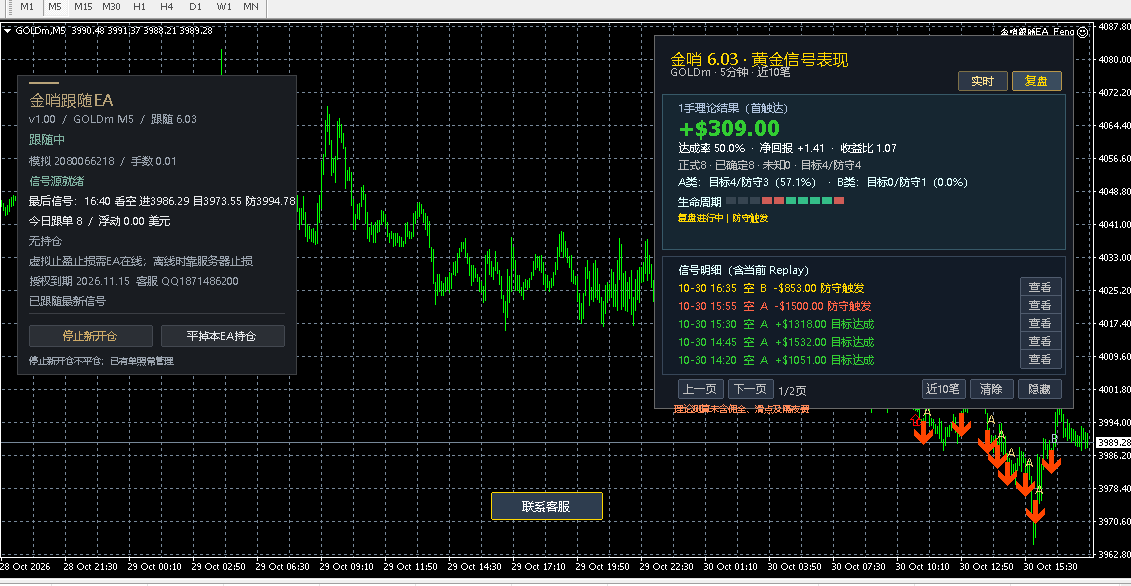Click the lowest red down-arrow signal marker

pos(1036,512)
